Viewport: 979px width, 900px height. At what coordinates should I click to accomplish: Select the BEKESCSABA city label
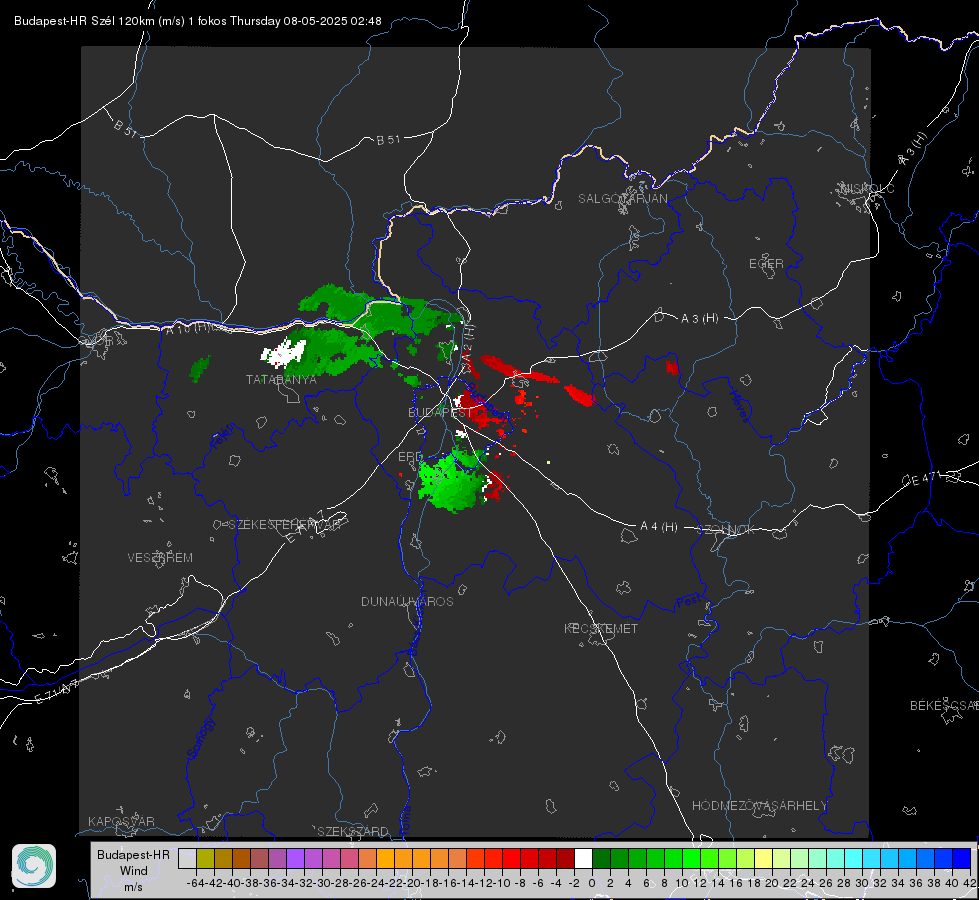(x=944, y=706)
